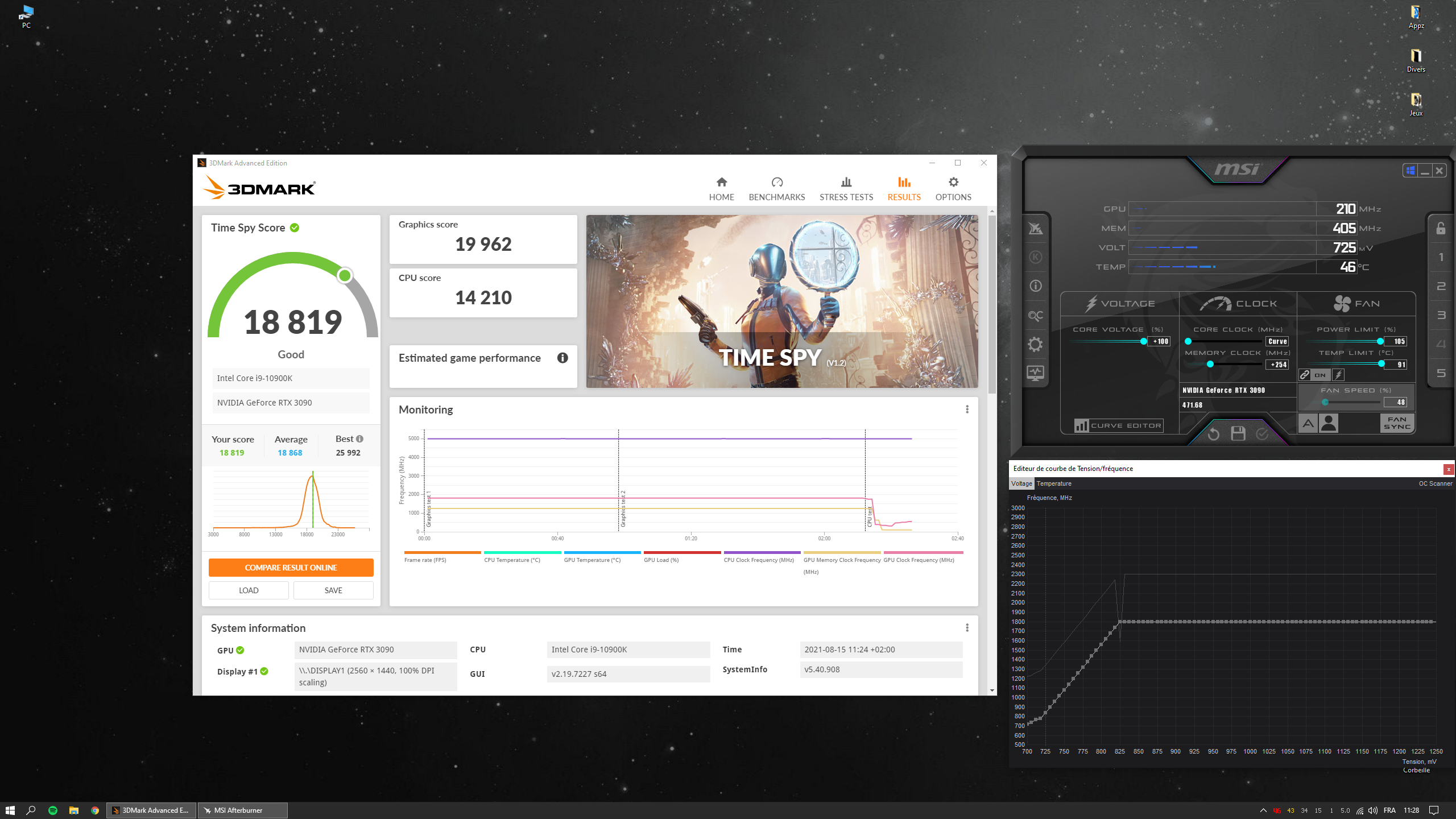Viewport: 1456px width, 819px height.
Task: Click the Memory Clock +254 value field
Action: coord(1277,365)
